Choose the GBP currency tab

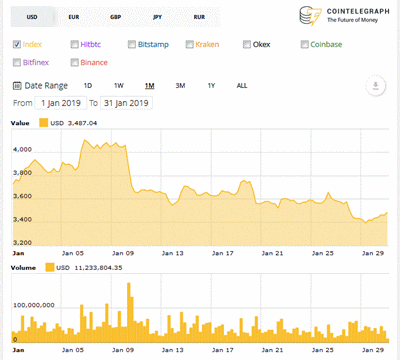(x=116, y=17)
